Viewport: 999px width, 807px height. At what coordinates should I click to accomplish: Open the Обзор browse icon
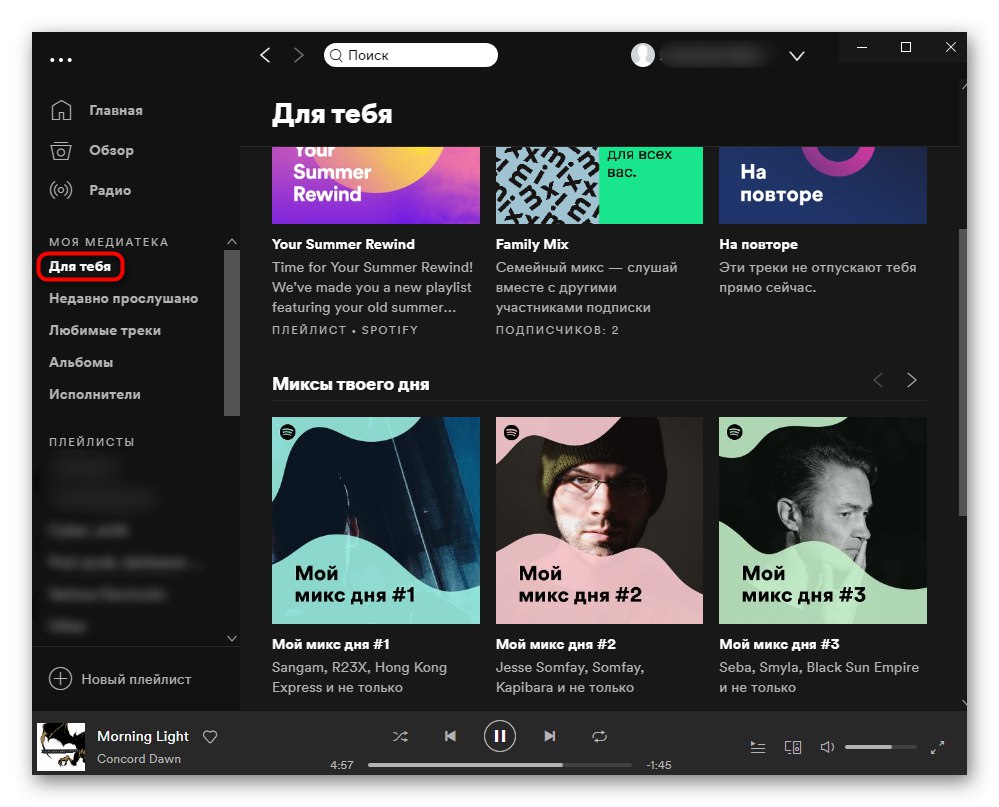tap(61, 150)
